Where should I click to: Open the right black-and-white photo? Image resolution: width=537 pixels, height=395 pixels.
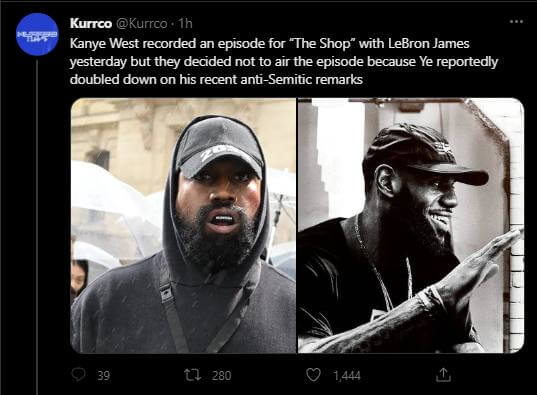coord(411,225)
